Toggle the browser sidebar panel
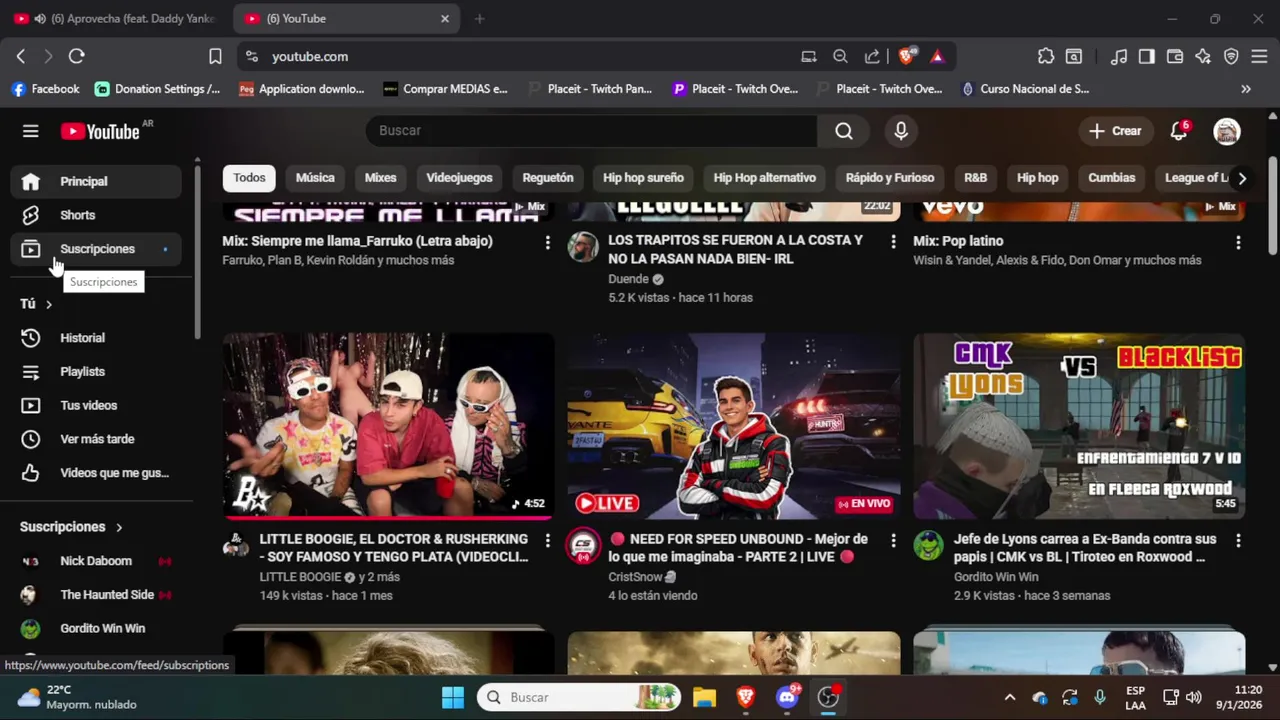Viewport: 1280px width, 720px height. tap(1147, 57)
